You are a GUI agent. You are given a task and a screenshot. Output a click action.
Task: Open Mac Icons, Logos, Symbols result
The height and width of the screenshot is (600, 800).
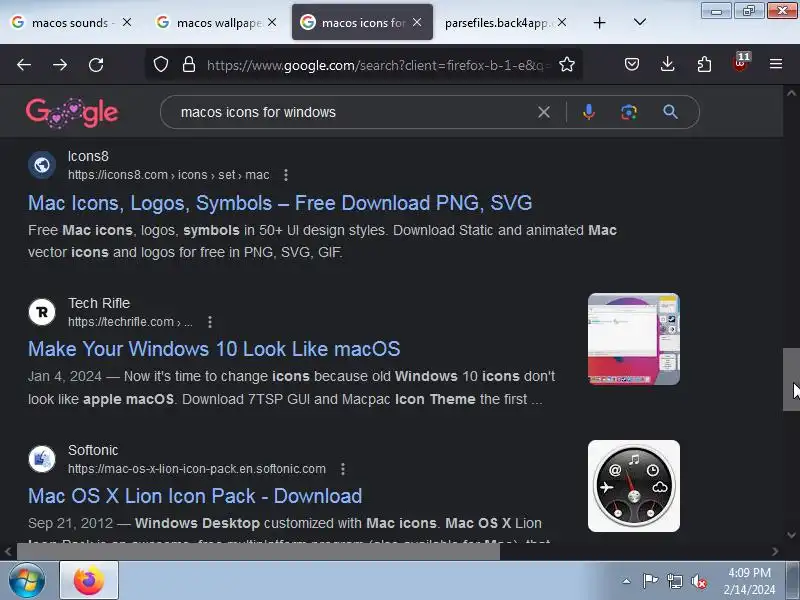(x=280, y=203)
